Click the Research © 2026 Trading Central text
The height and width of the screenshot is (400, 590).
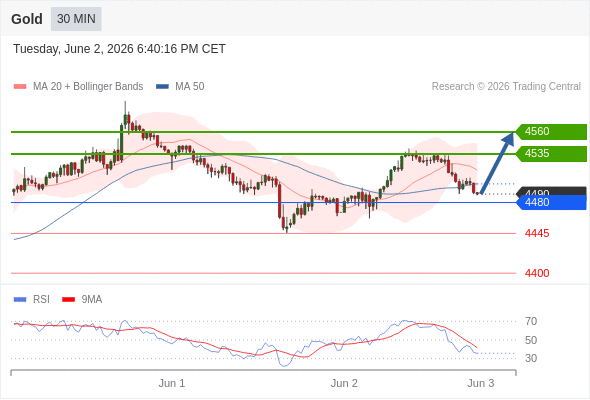506,87
